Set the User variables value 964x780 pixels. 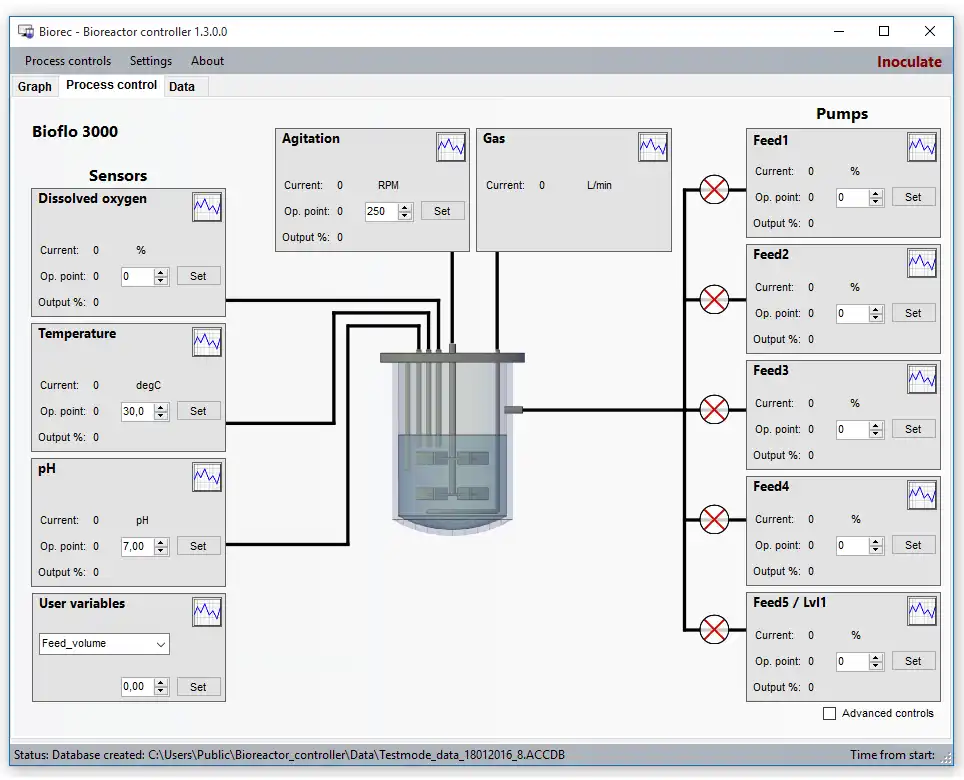click(199, 687)
